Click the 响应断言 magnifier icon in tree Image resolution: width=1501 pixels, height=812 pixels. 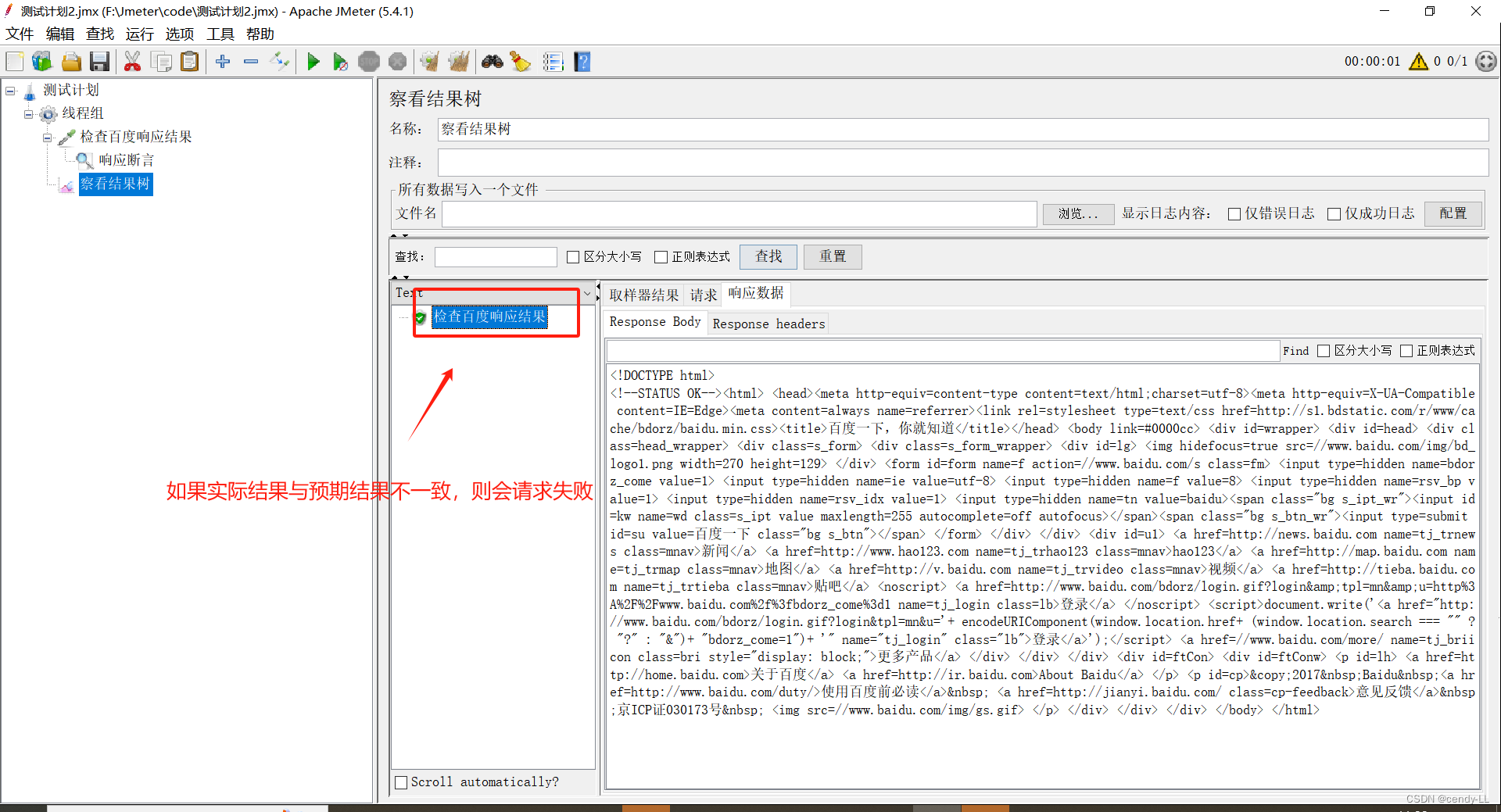pyautogui.click(x=84, y=160)
